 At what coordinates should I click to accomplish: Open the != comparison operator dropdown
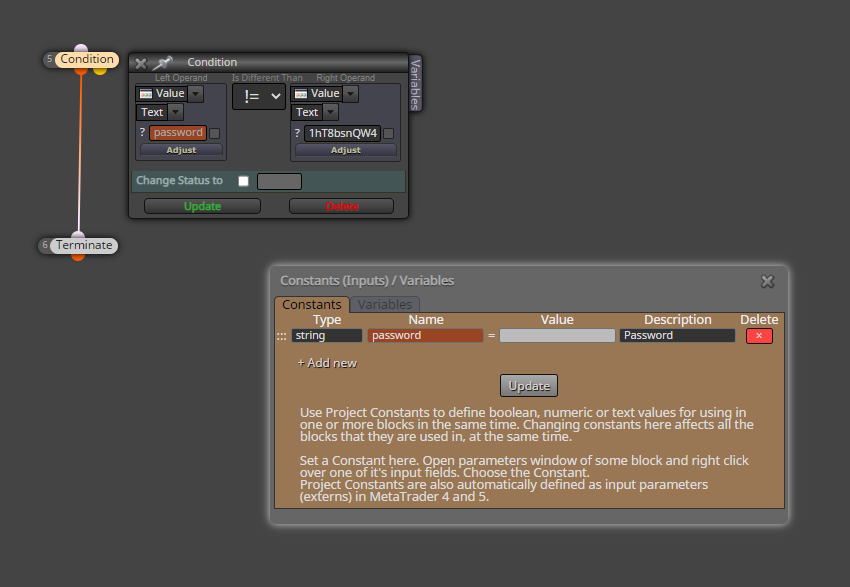259,96
